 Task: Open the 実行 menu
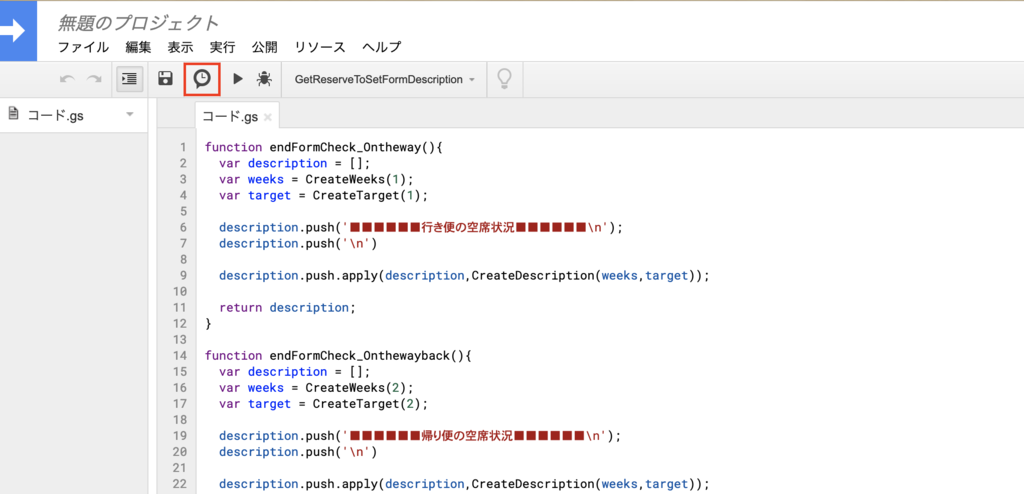[x=222, y=47]
